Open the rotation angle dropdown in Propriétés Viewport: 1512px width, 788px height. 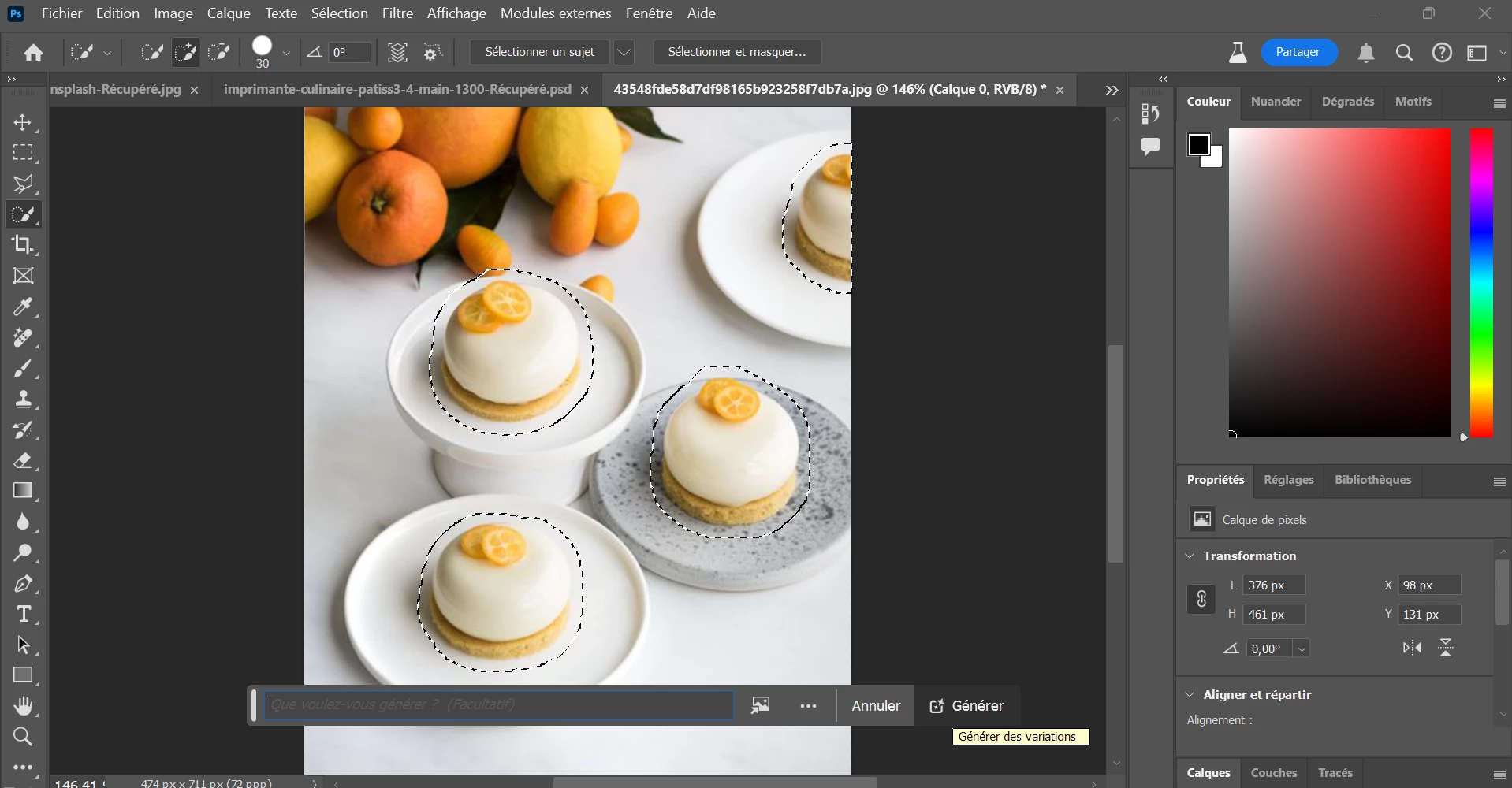pyautogui.click(x=1302, y=649)
